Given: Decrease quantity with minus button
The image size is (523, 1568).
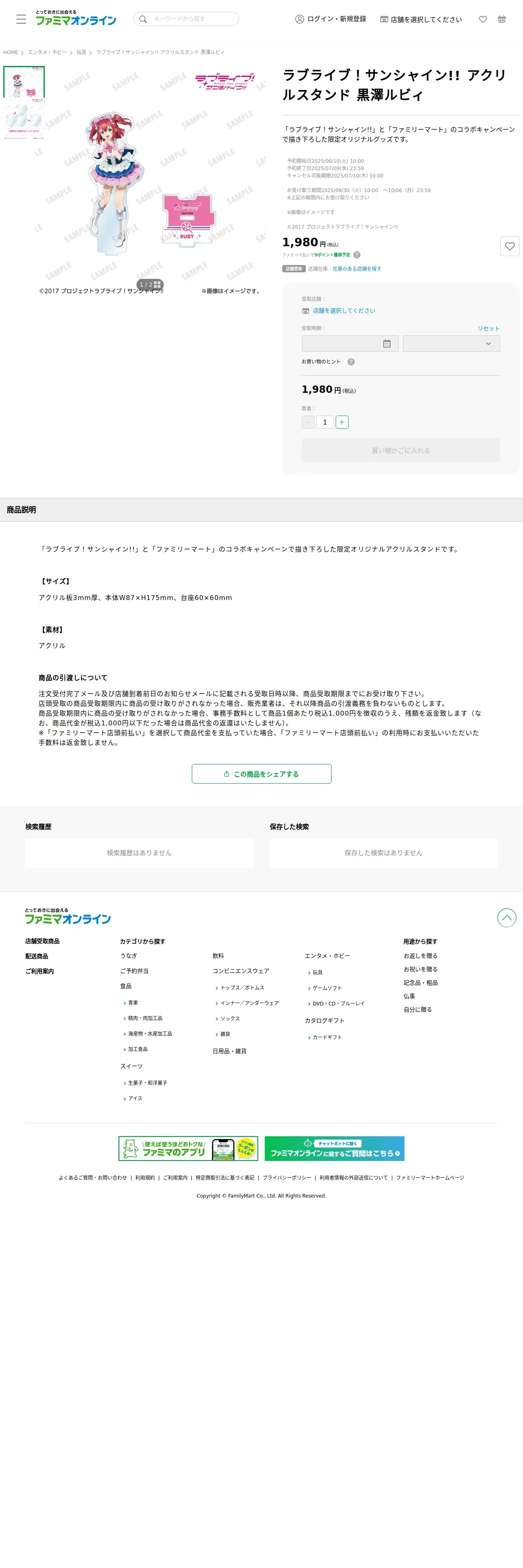Looking at the screenshot, I should pyautogui.click(x=308, y=422).
